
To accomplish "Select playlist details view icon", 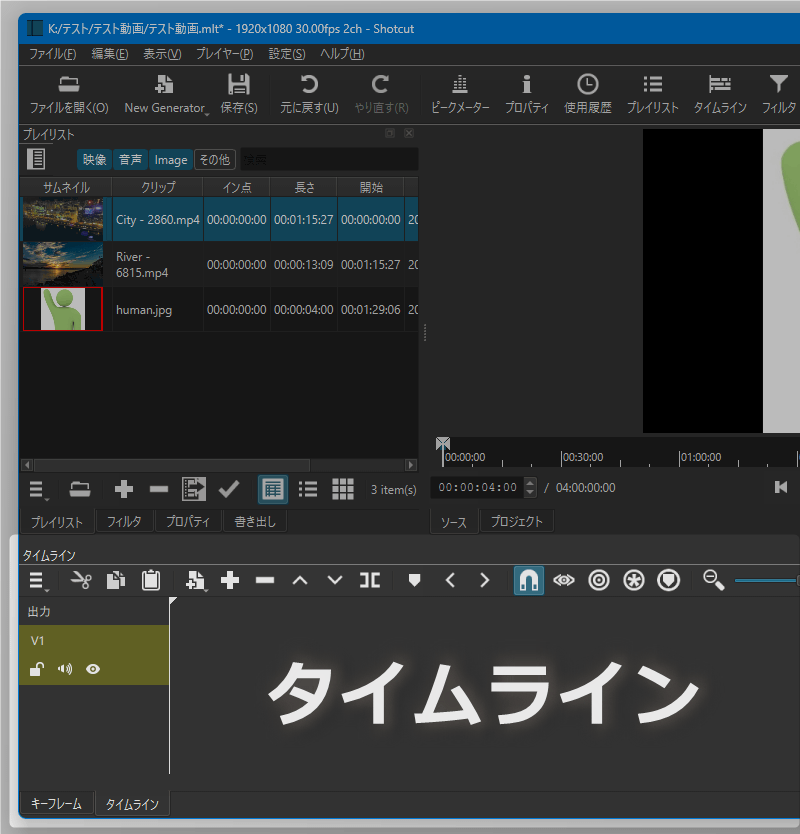I will 273,489.
